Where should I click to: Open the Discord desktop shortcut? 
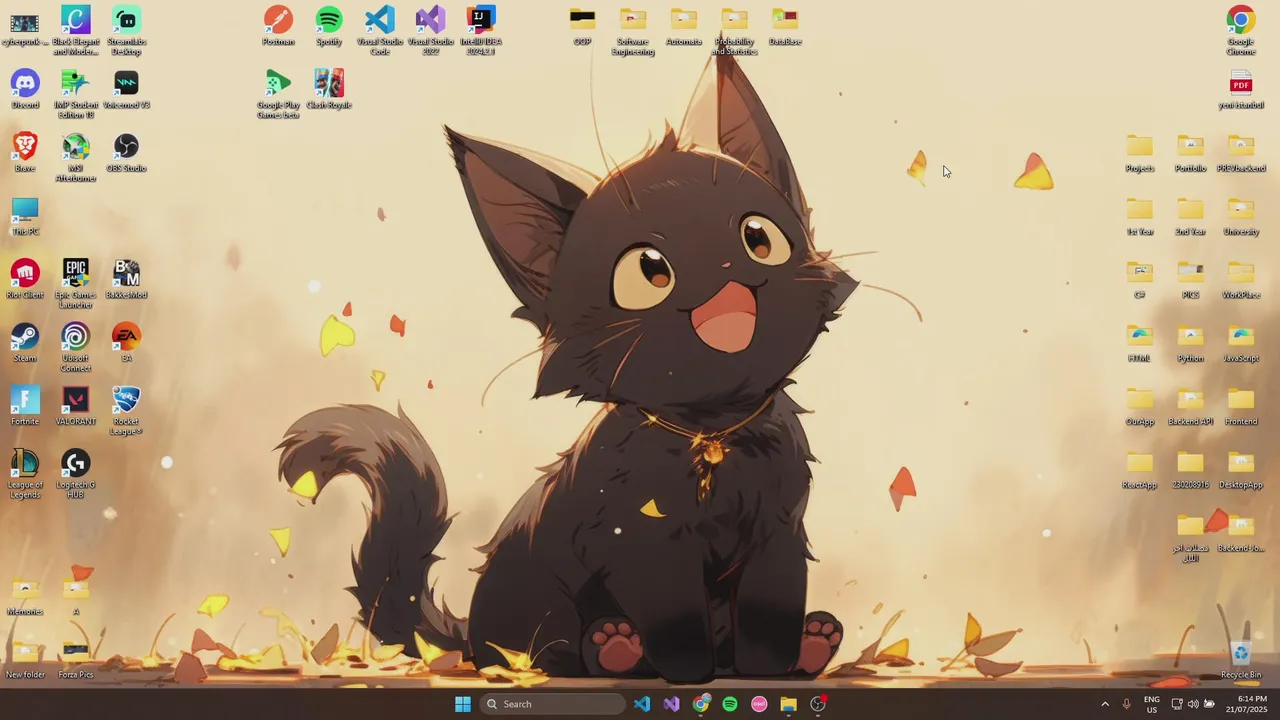(25, 90)
